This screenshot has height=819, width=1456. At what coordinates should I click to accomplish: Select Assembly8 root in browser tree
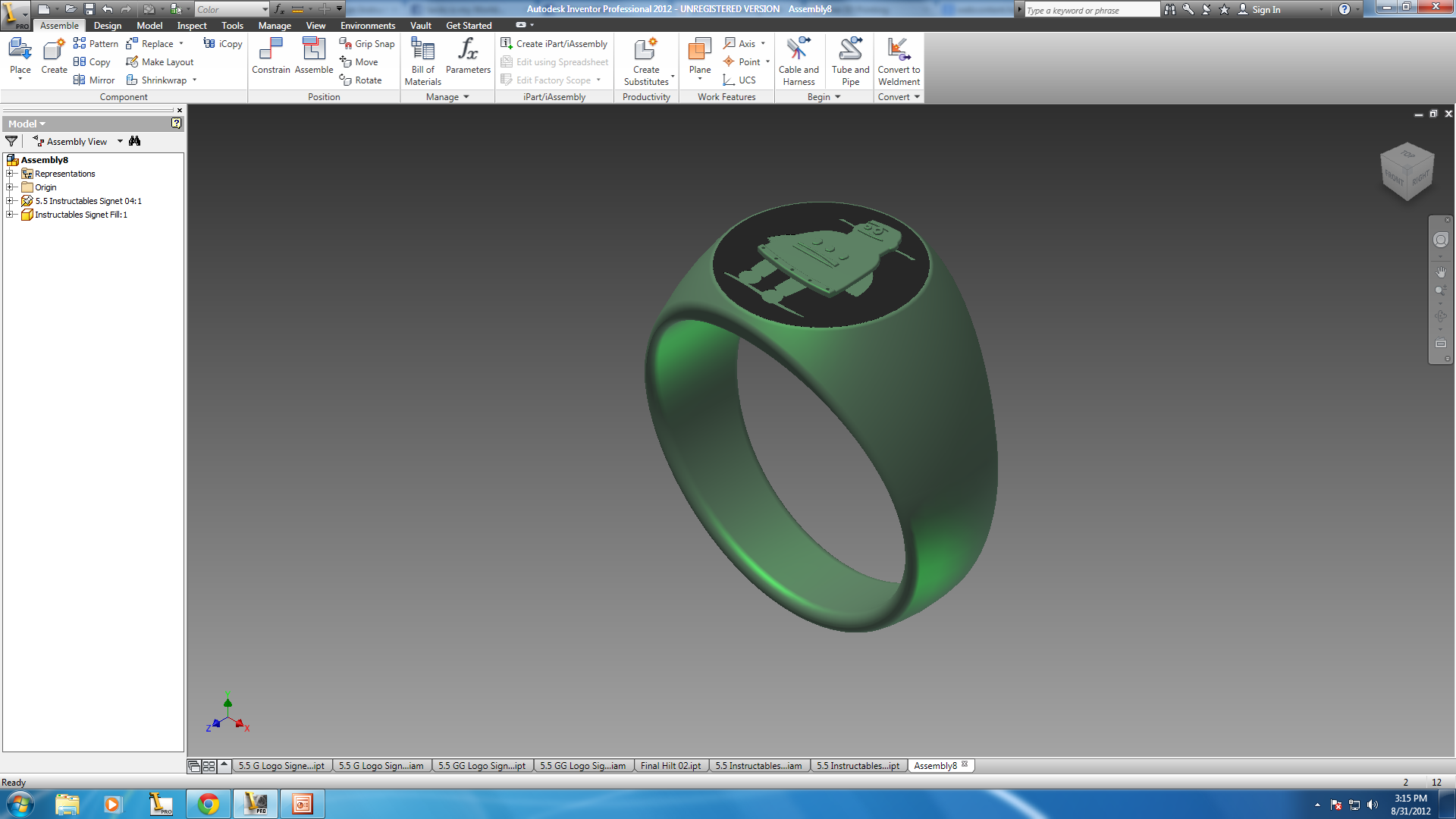tap(44, 160)
